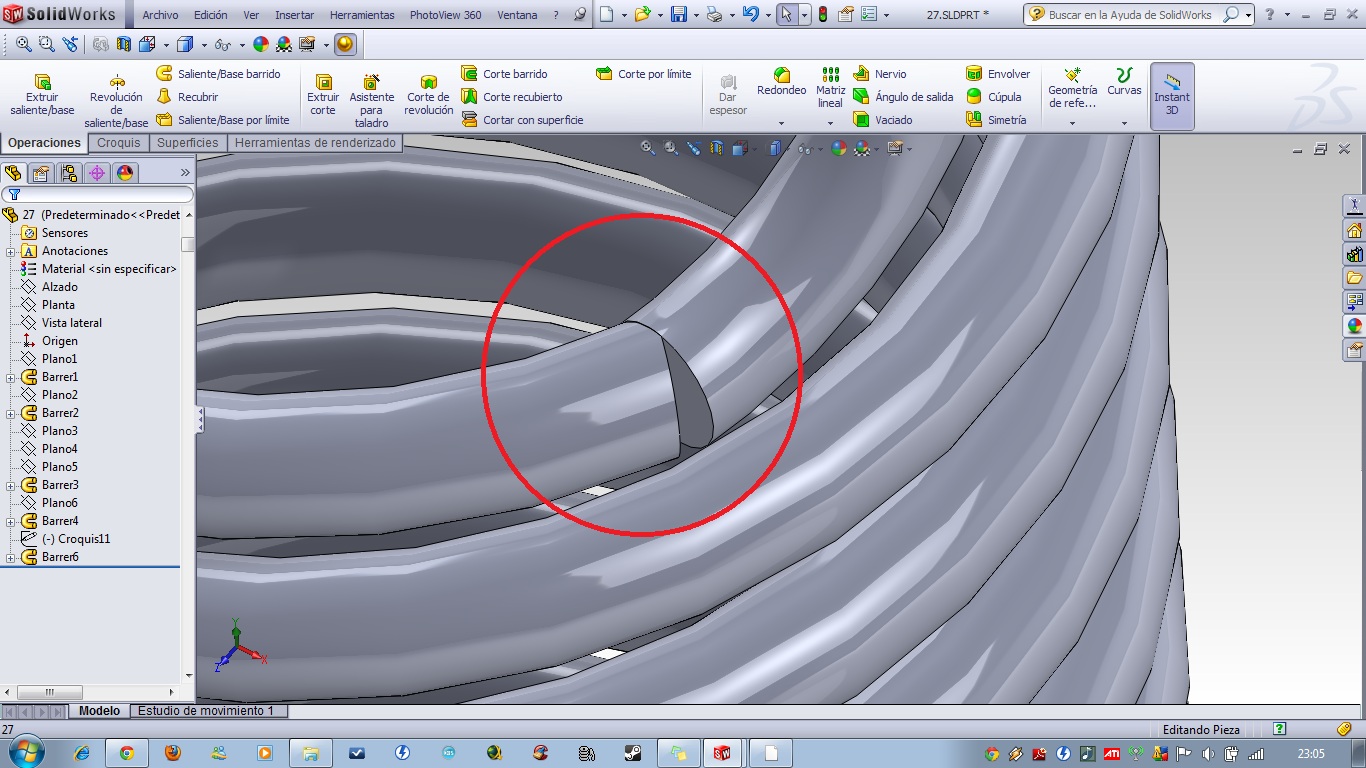1366x768 pixels.
Task: Open Estudio de movimiento 1 tab
Action: click(x=206, y=711)
